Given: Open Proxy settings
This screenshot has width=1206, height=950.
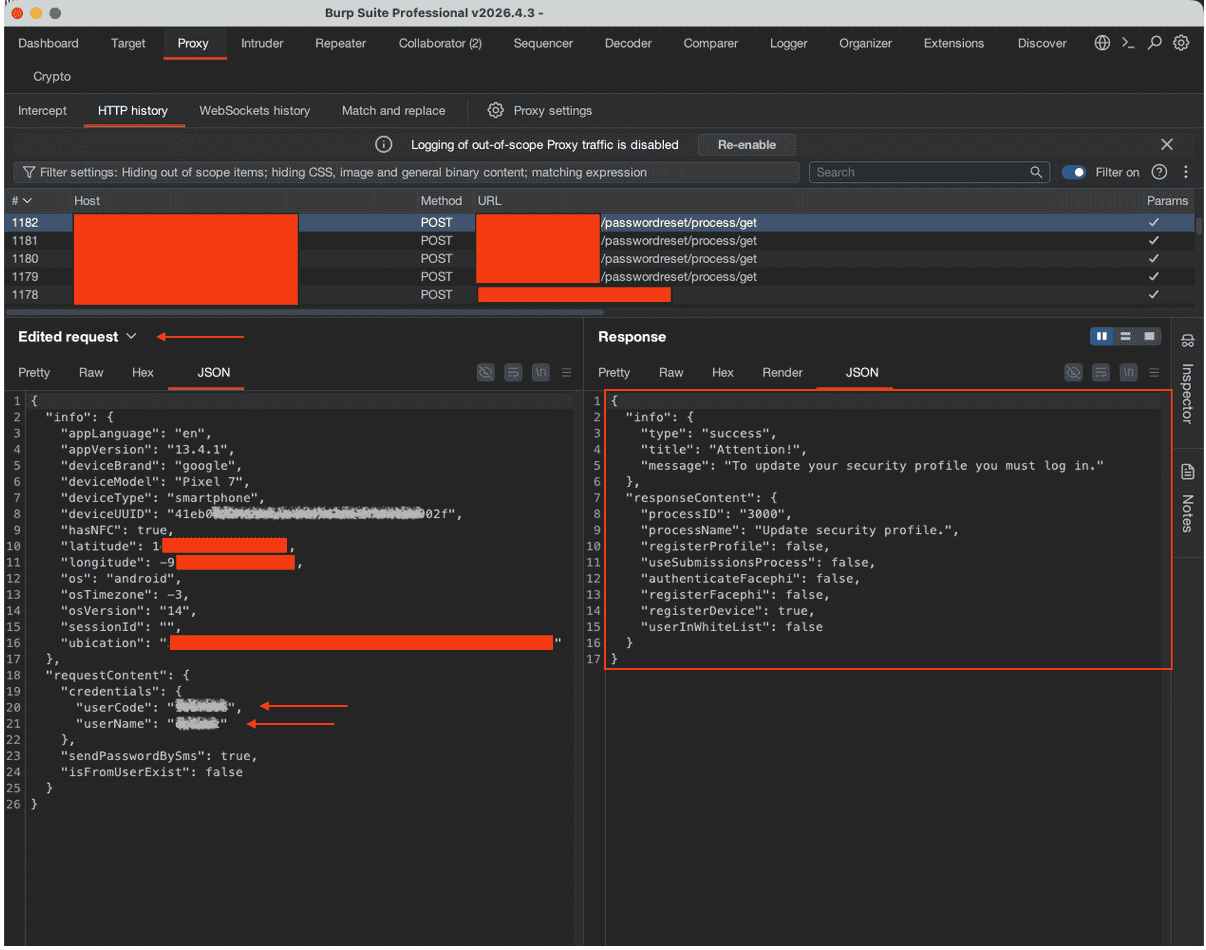Looking at the screenshot, I should pyautogui.click(x=540, y=110).
